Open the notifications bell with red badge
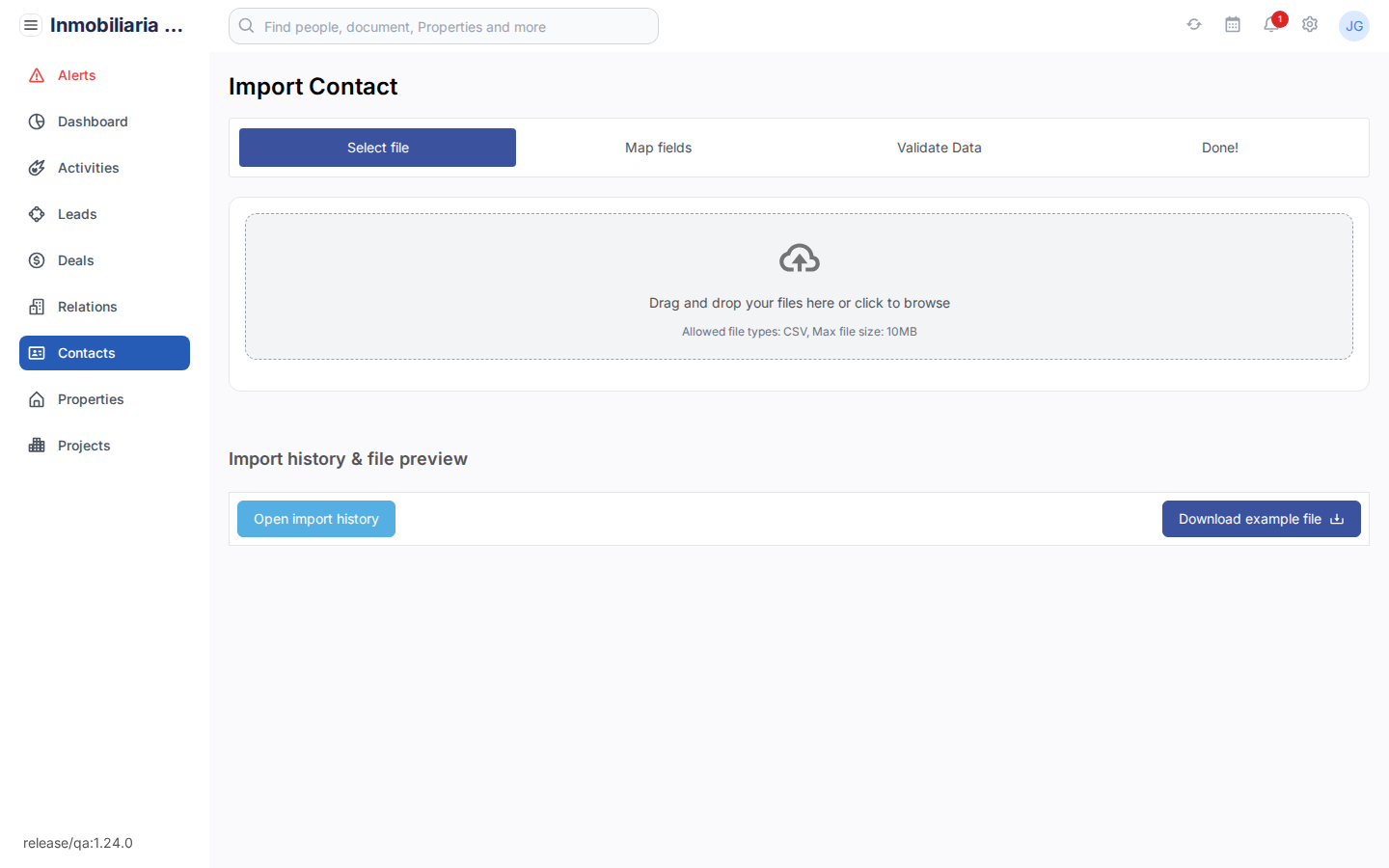The height and width of the screenshot is (868, 1389). pos(1270,25)
